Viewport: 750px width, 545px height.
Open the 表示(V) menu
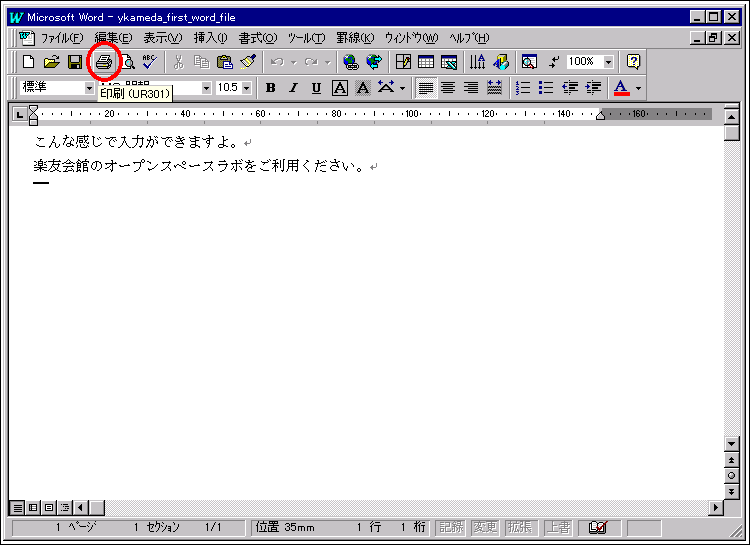163,38
